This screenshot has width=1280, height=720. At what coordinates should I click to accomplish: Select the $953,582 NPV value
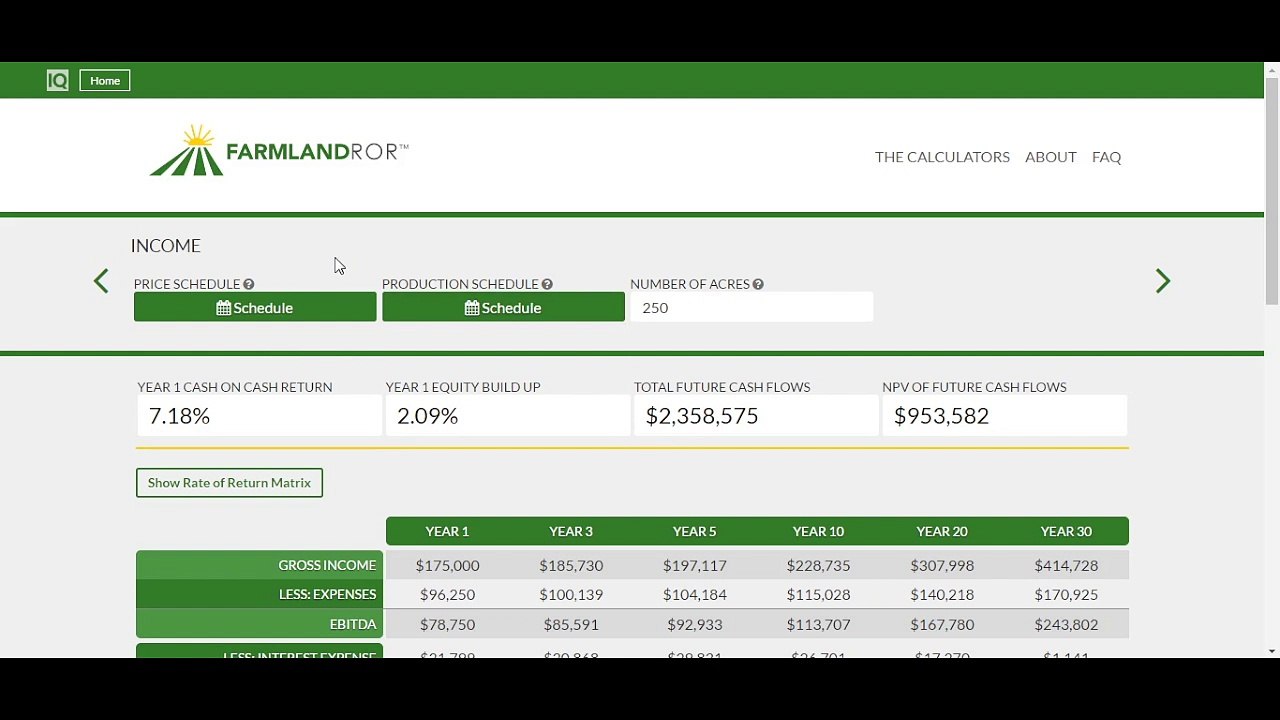coord(941,416)
